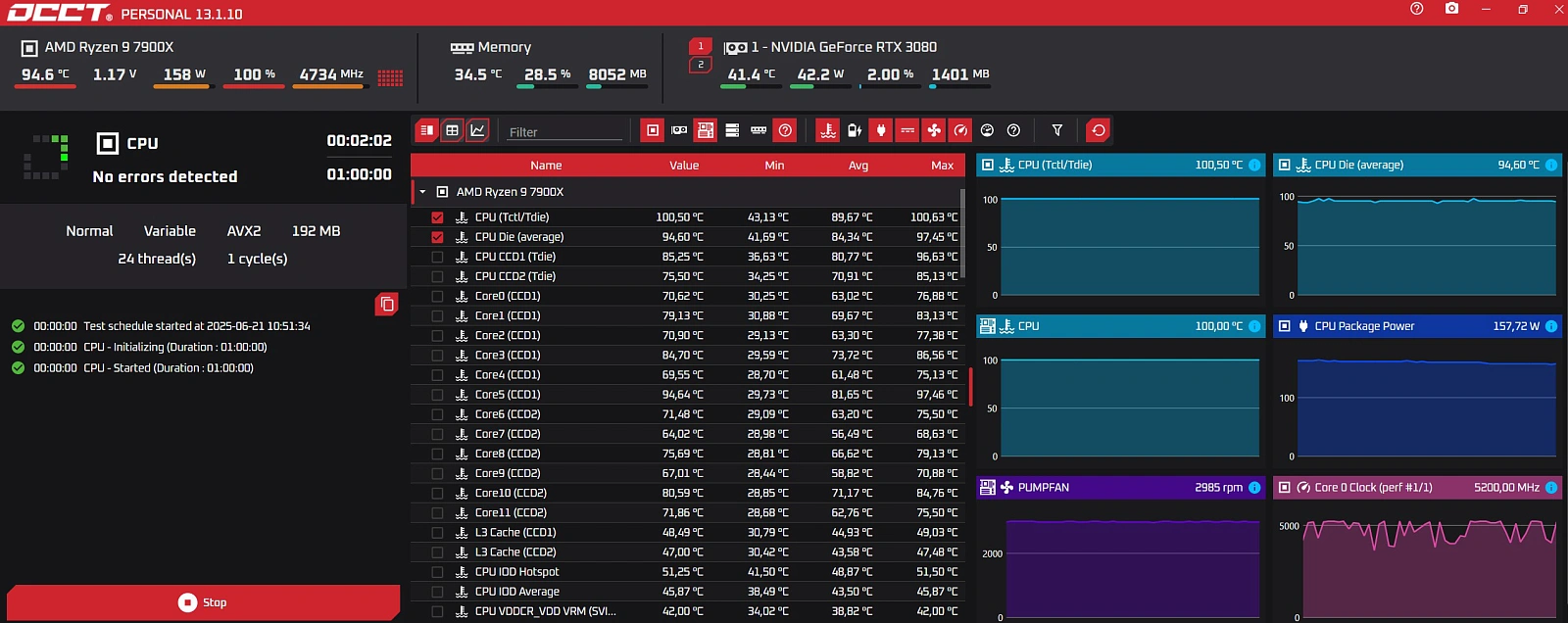Open help from the title bar
The height and width of the screenshot is (623, 1568).
point(1416,9)
